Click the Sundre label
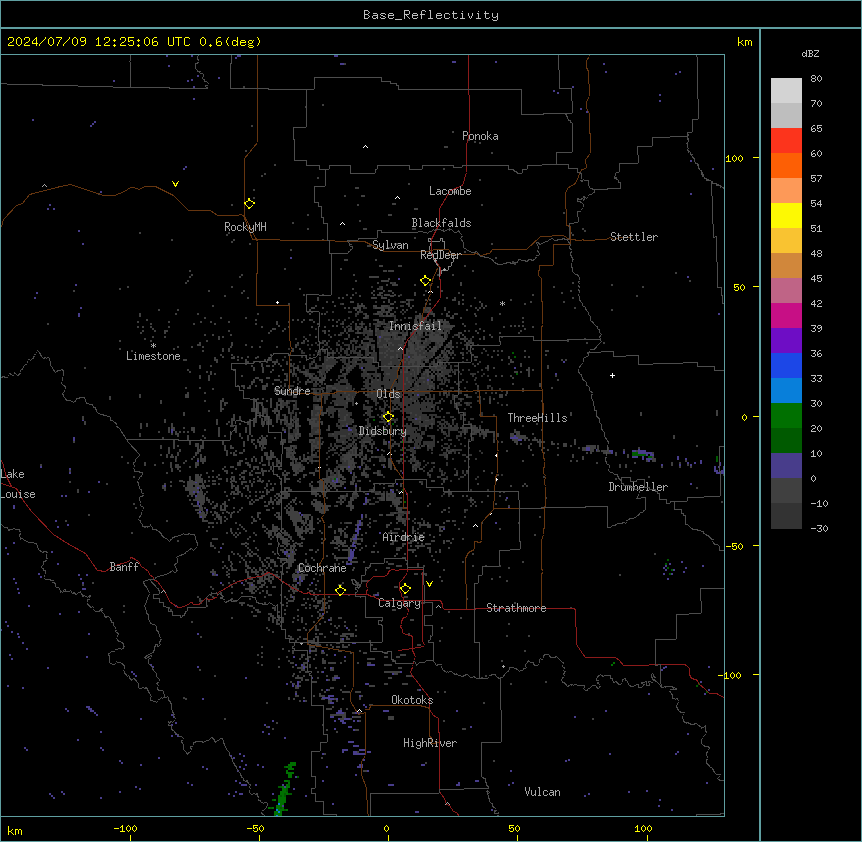This screenshot has width=862, height=842. [x=292, y=391]
